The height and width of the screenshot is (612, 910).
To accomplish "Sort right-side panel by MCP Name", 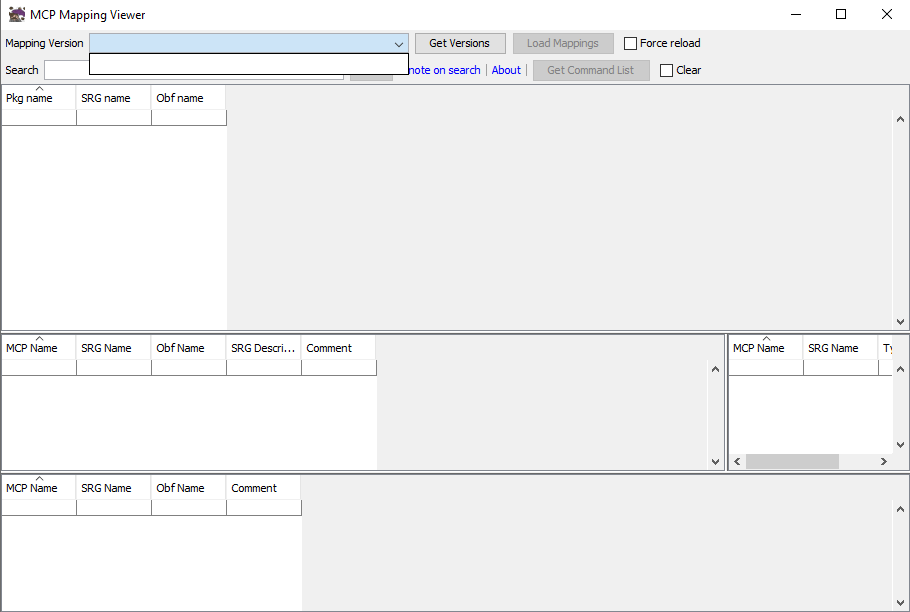I will pyautogui.click(x=765, y=348).
